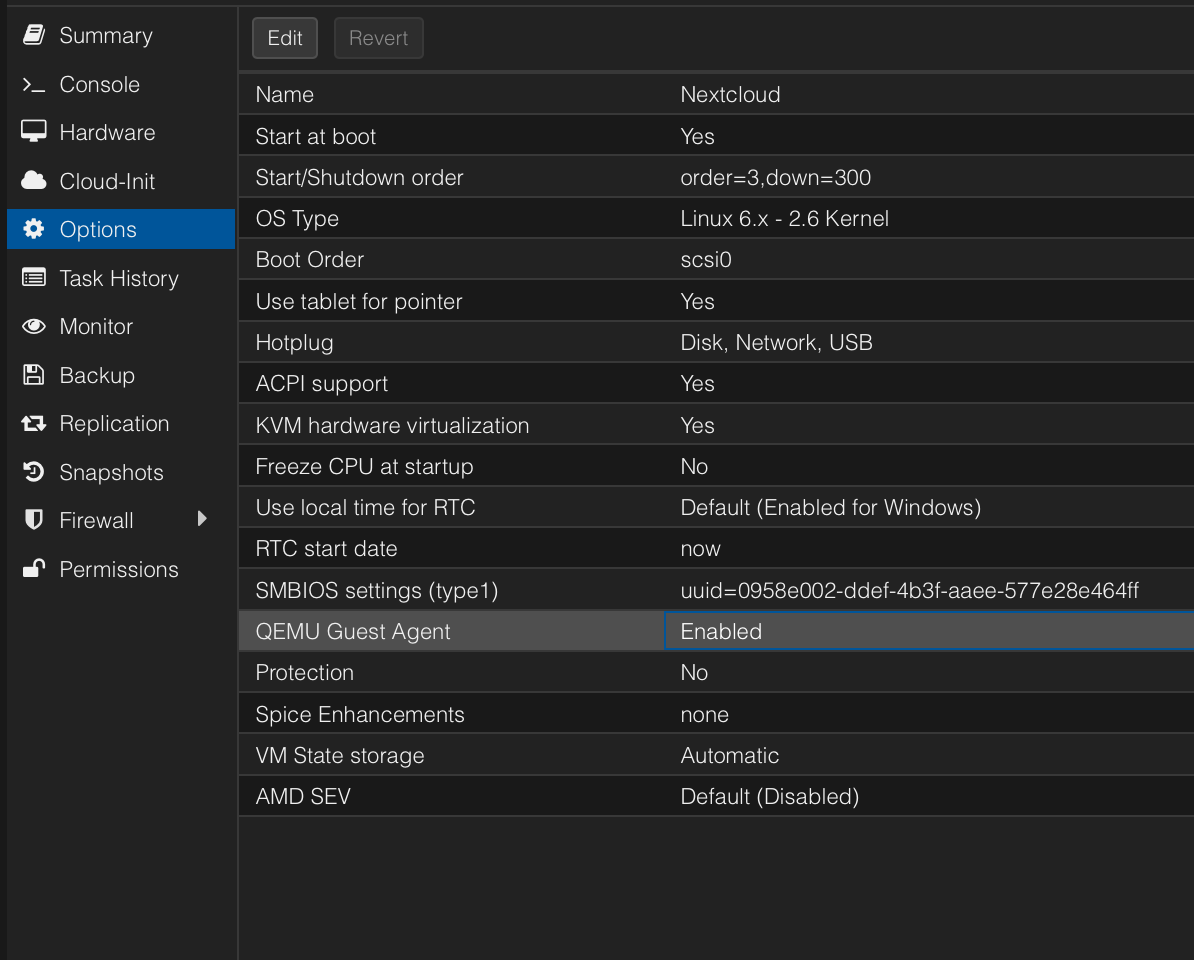Click the Automatic storage value
The height and width of the screenshot is (960, 1194).
click(729, 755)
